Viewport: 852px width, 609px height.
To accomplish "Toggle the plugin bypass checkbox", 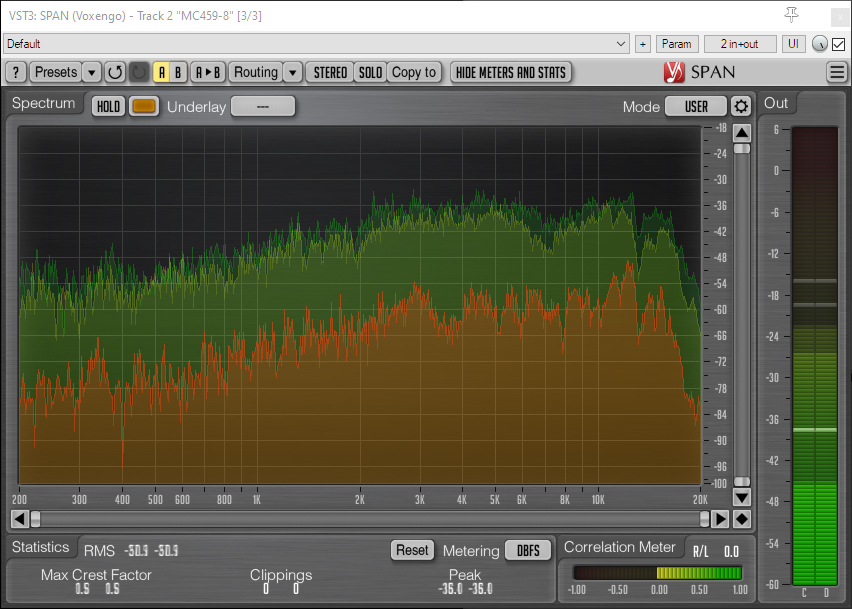I will [x=838, y=44].
